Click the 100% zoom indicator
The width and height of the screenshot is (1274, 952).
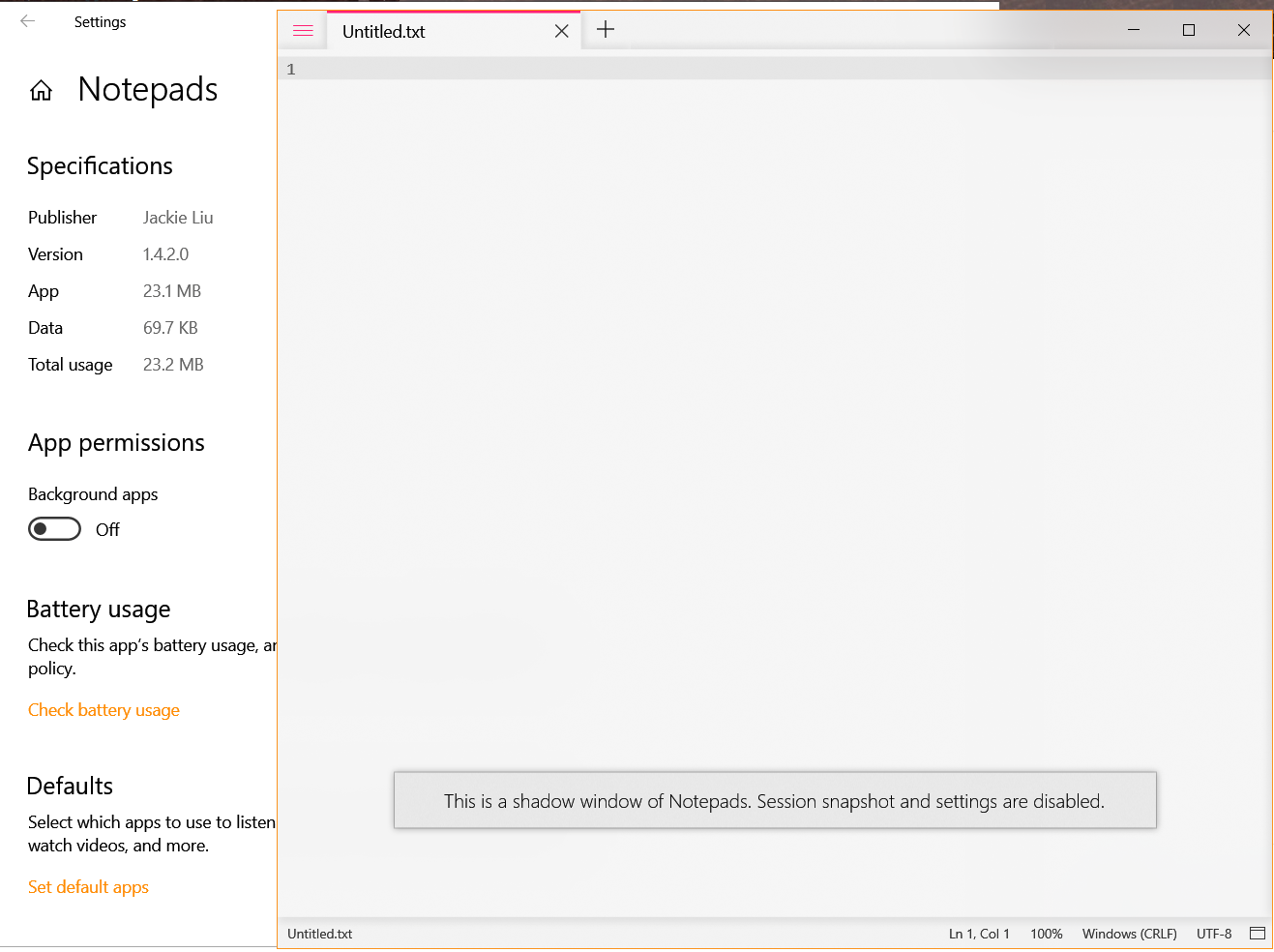coord(1046,933)
